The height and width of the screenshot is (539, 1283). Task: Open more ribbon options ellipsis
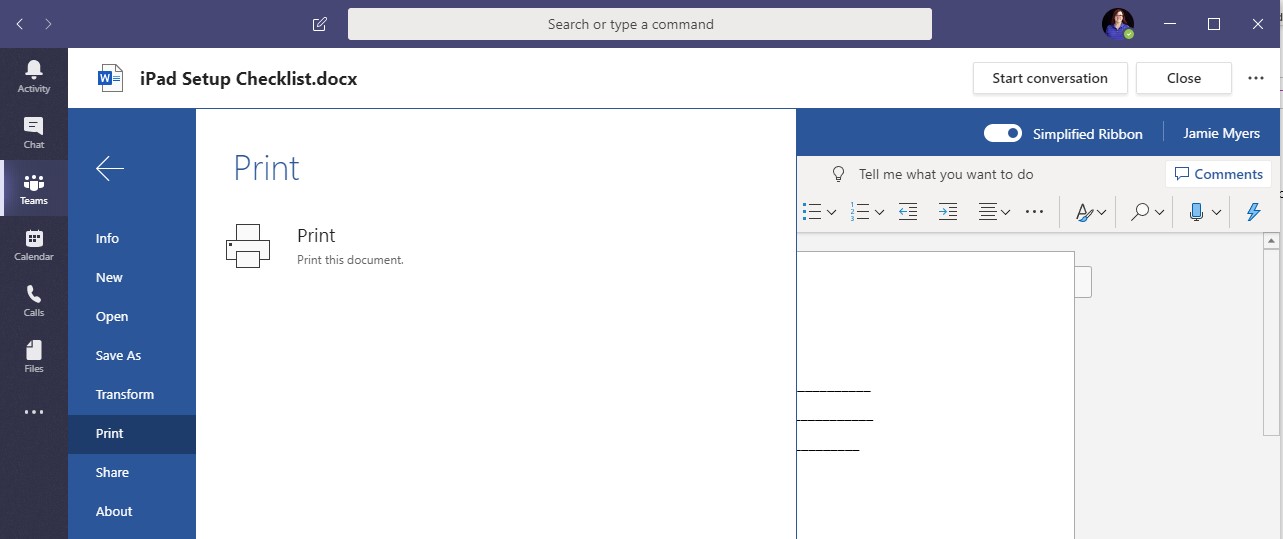pos(1035,212)
